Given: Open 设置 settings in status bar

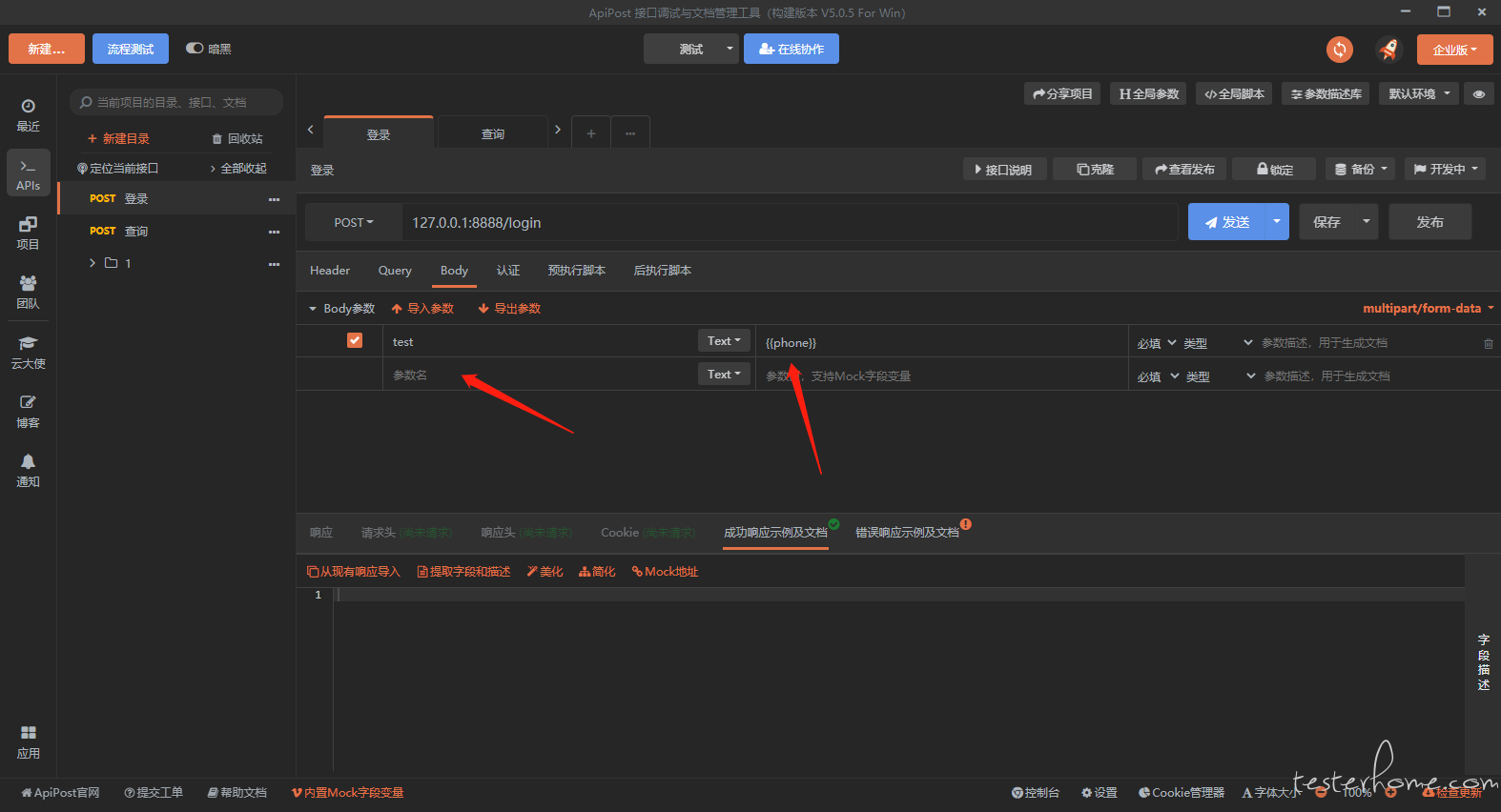Looking at the screenshot, I should (x=1100, y=793).
